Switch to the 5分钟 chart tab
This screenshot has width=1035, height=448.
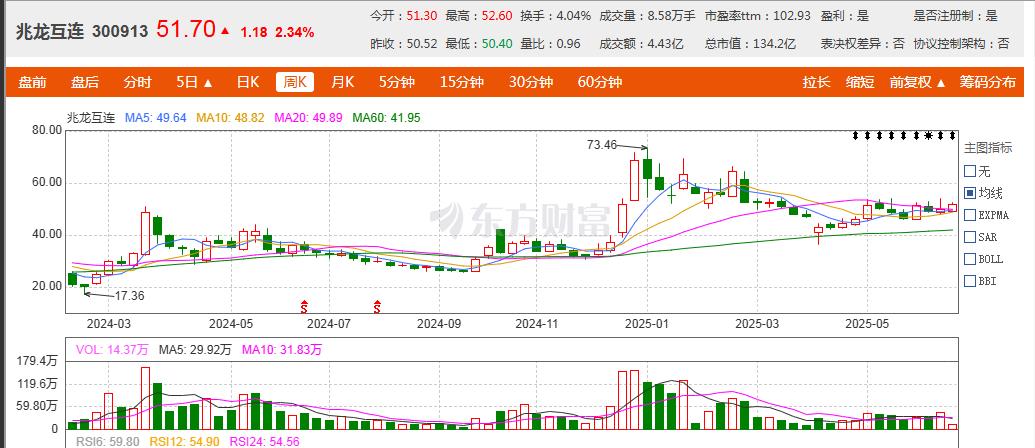coord(397,82)
